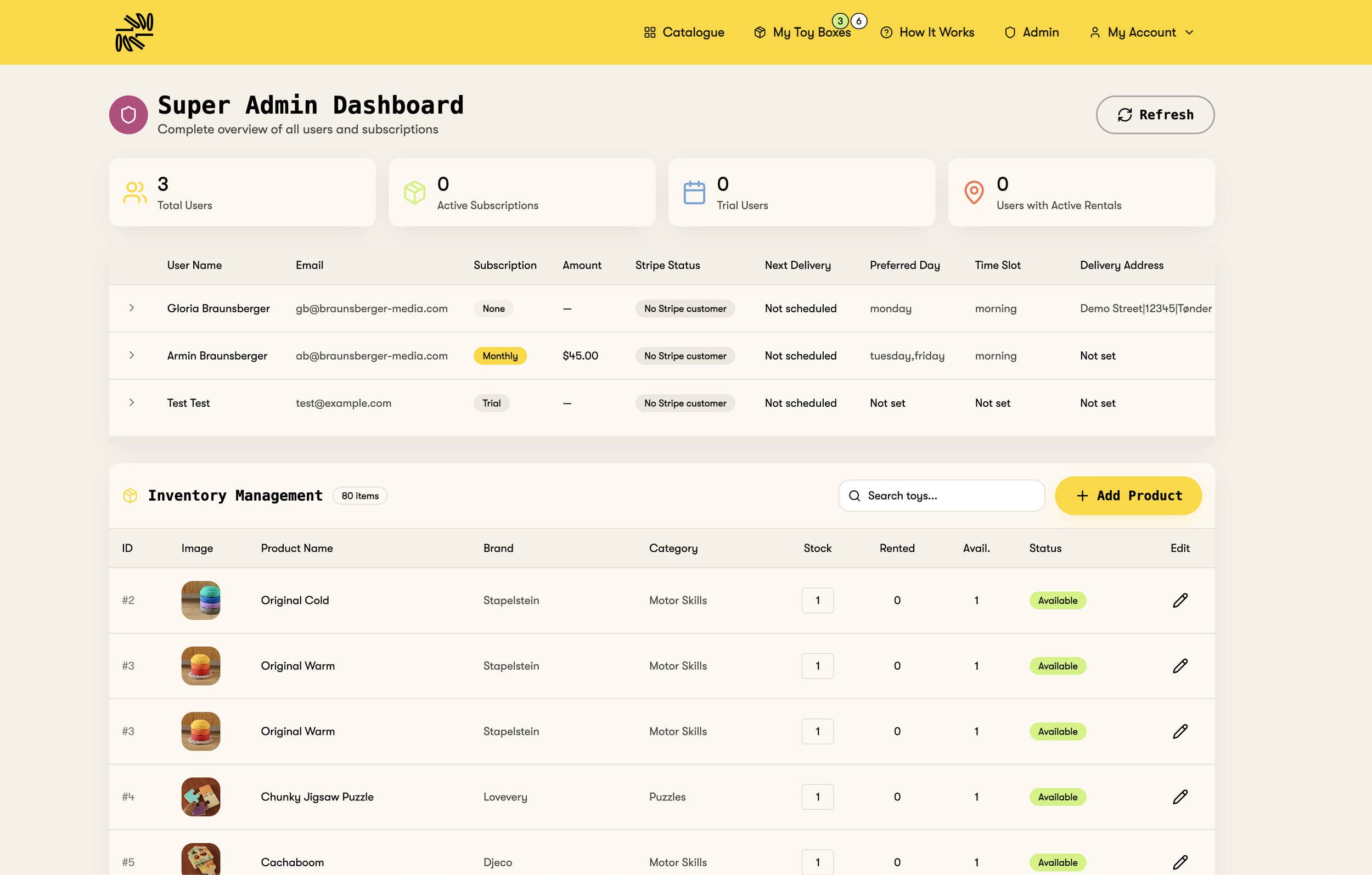1372x875 pixels.
Task: Click the purple shield dashboard icon
Action: pos(129,115)
